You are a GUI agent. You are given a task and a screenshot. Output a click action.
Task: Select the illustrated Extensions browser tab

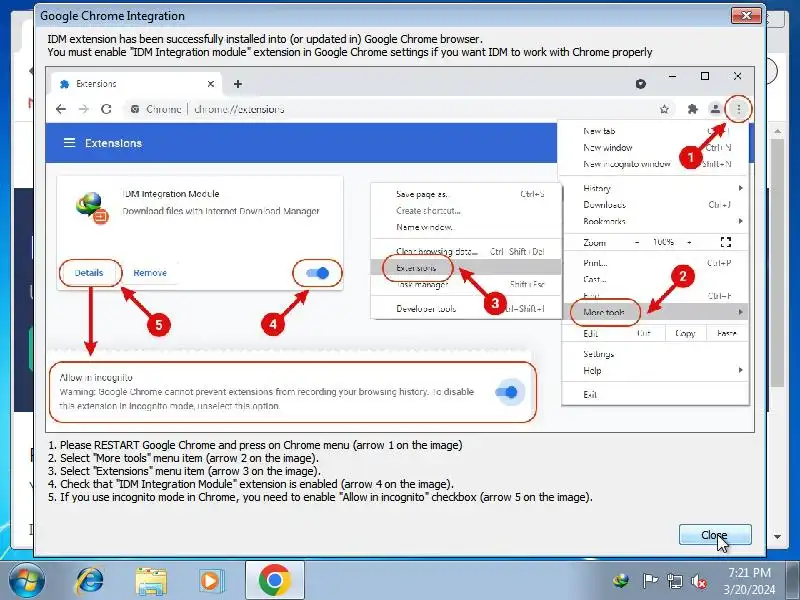136,84
